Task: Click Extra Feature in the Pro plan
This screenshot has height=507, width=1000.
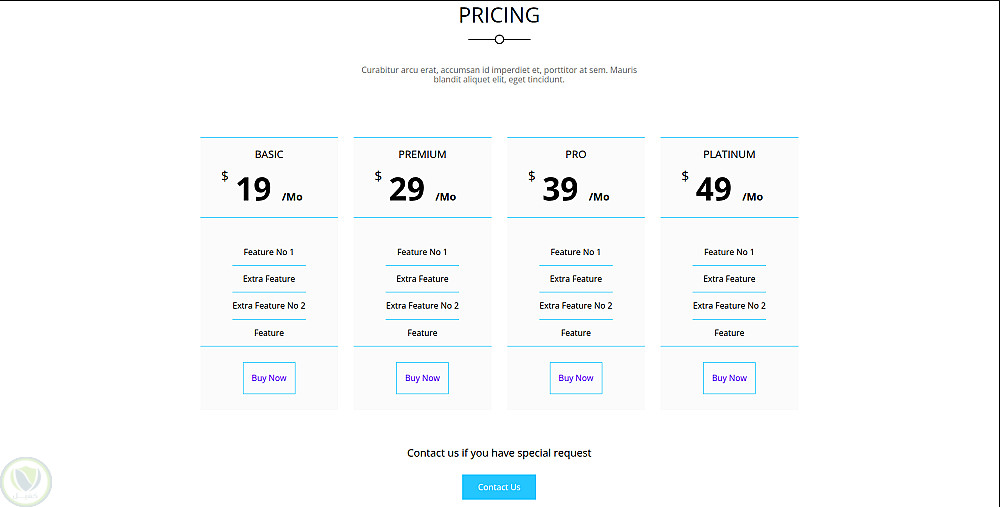Action: [576, 279]
